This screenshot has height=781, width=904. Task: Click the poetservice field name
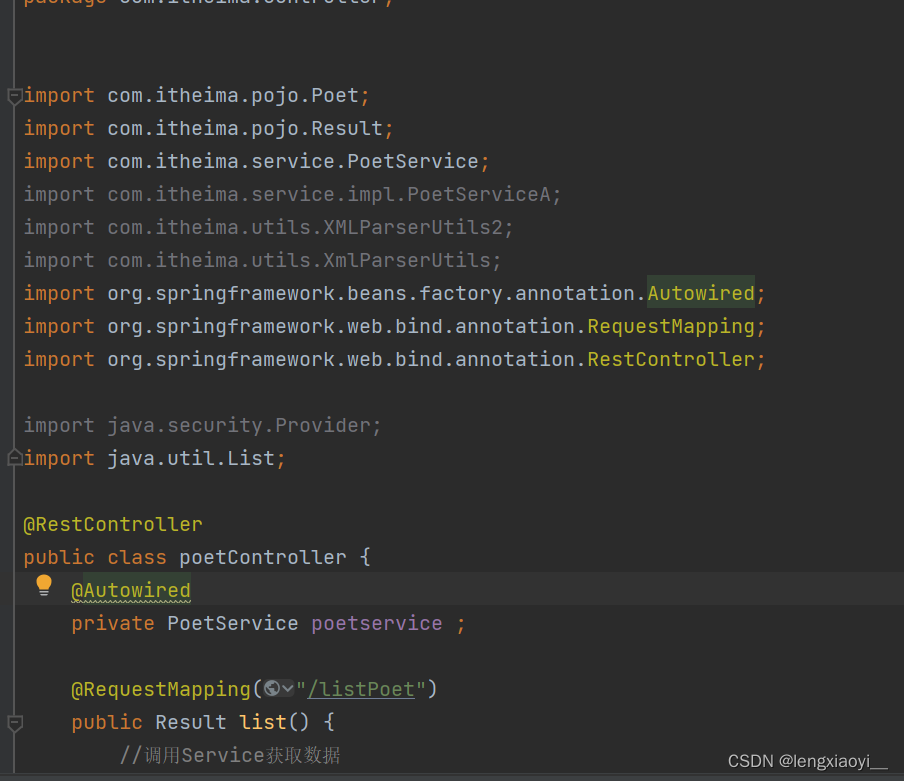[x=376, y=624]
